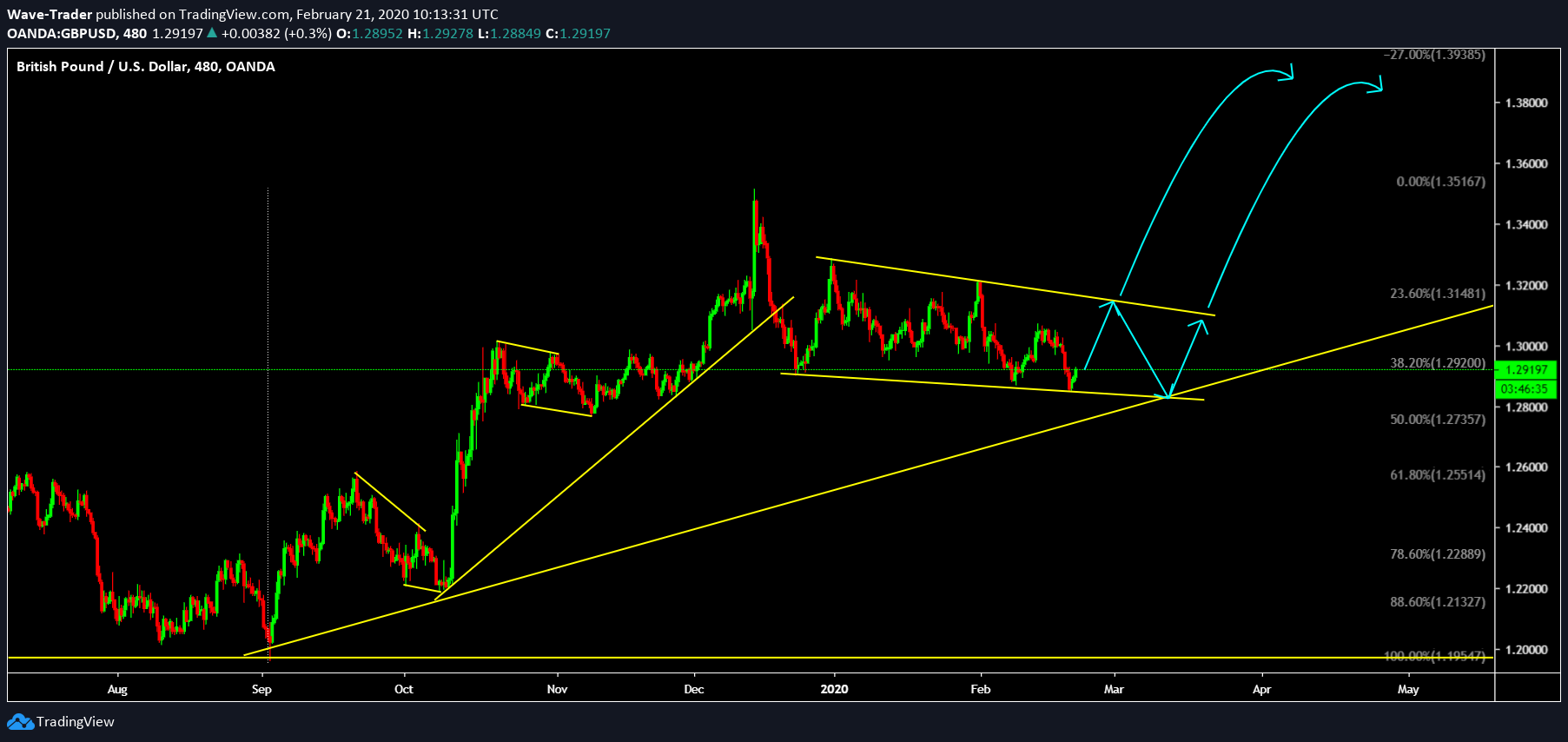
Task: Click the 2020 label on time axis
Action: (x=834, y=689)
